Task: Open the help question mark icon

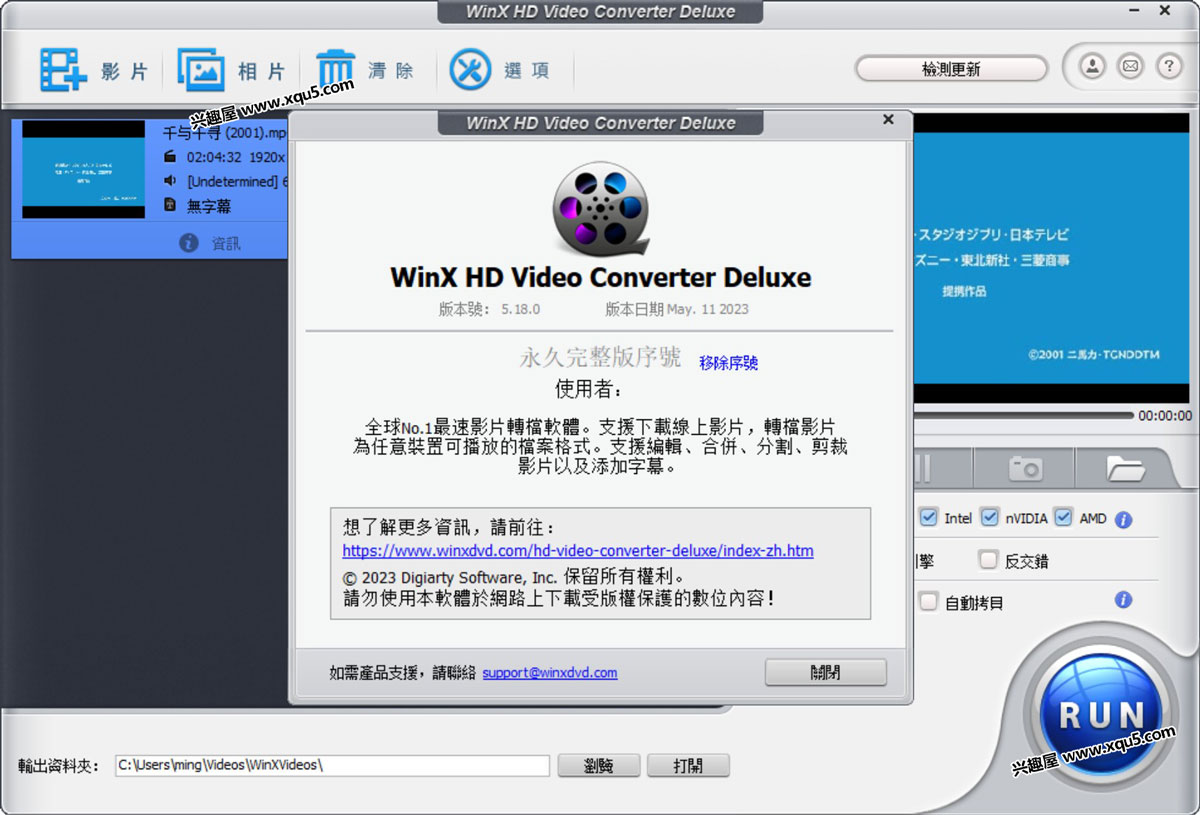Action: tap(1168, 67)
